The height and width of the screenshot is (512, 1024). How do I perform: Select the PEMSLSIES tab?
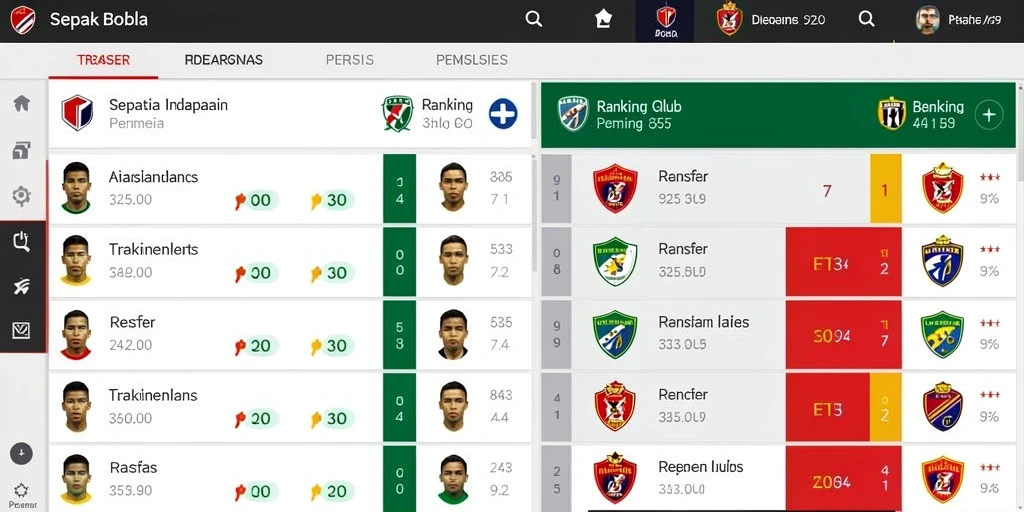pos(472,60)
